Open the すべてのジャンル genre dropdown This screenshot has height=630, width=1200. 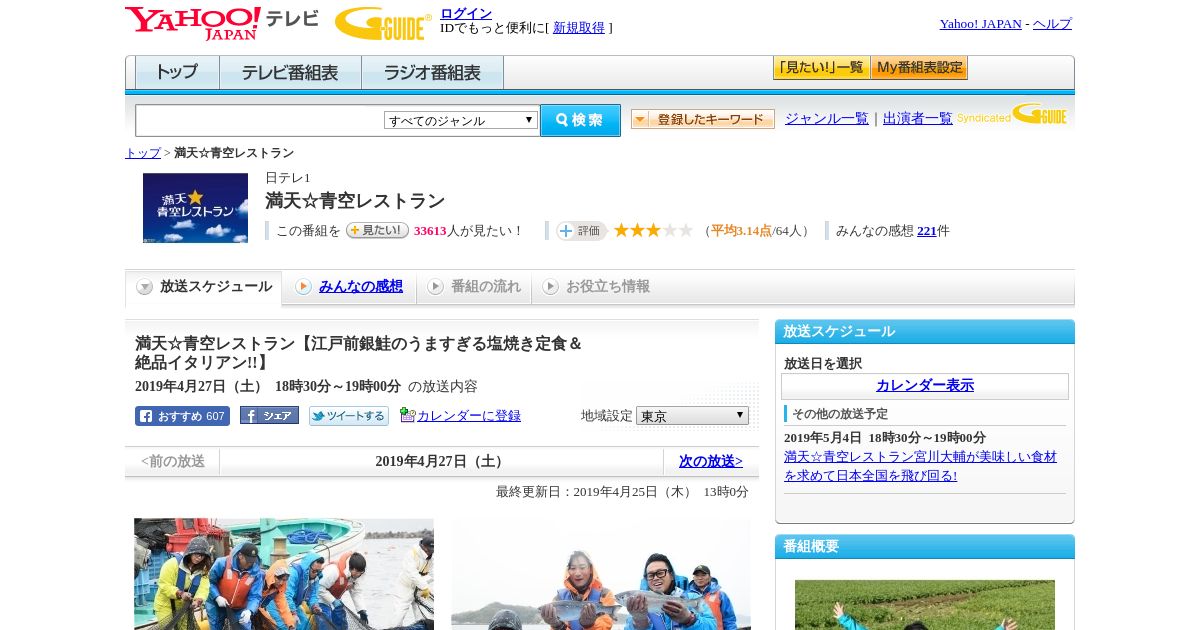[461, 120]
